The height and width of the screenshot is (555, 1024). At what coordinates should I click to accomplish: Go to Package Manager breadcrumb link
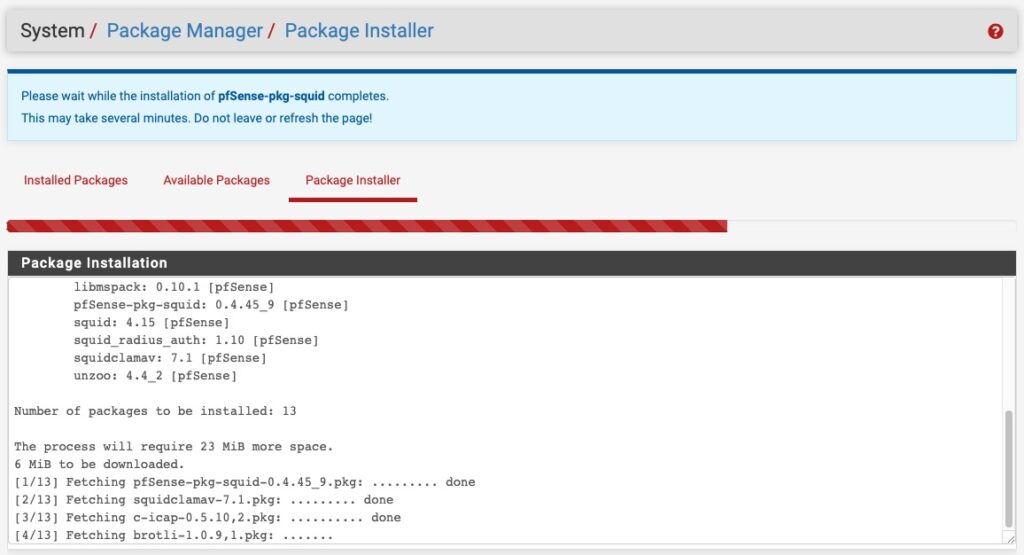(x=184, y=31)
